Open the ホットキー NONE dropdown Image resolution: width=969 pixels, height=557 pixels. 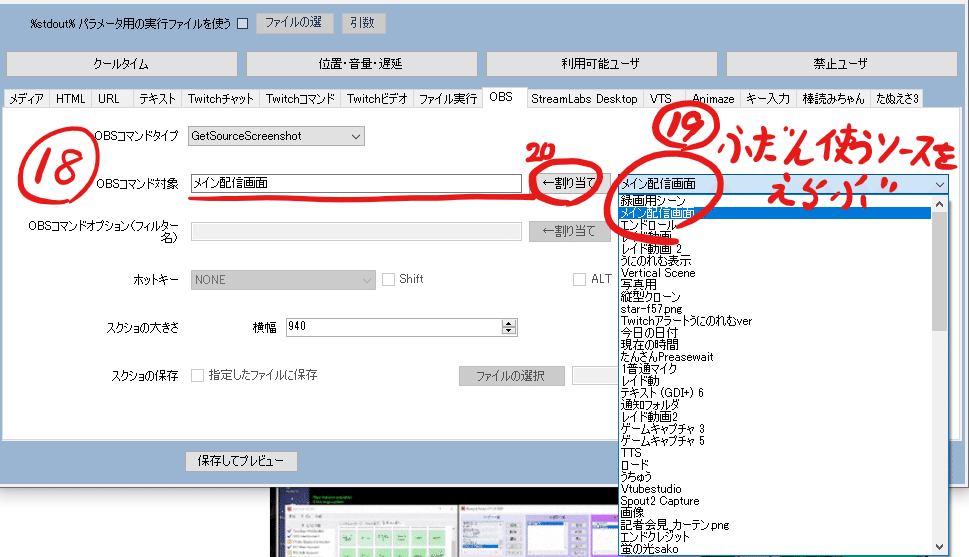point(283,279)
